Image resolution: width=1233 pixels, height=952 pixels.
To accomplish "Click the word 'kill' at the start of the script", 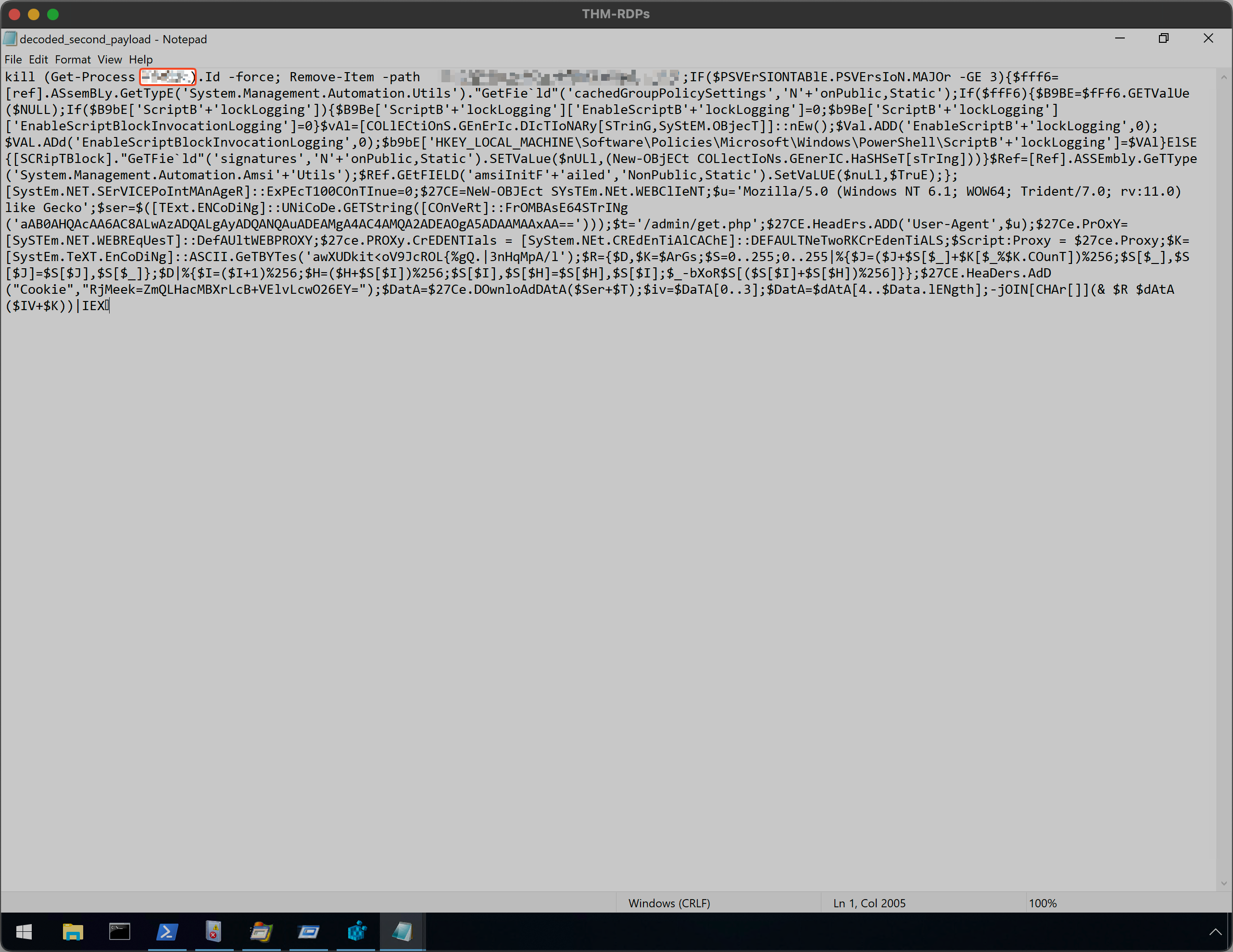I will coord(20,77).
